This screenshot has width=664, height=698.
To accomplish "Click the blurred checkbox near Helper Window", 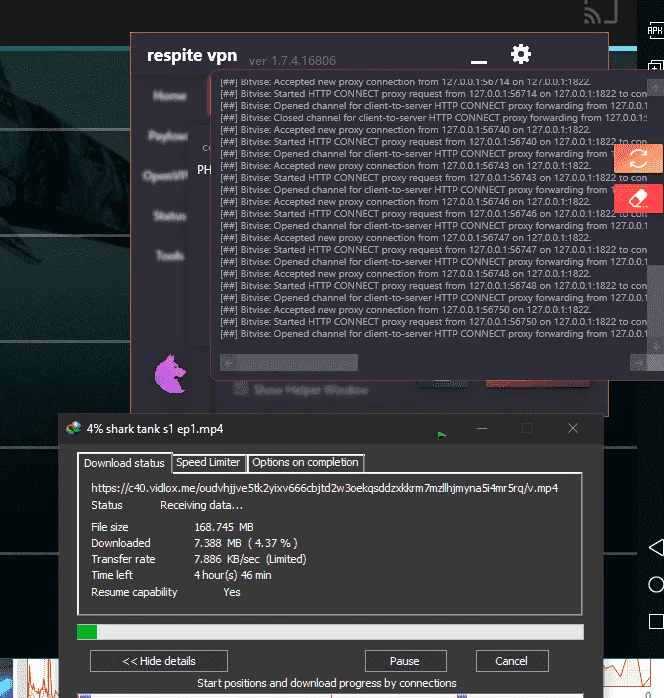I will click(241, 389).
